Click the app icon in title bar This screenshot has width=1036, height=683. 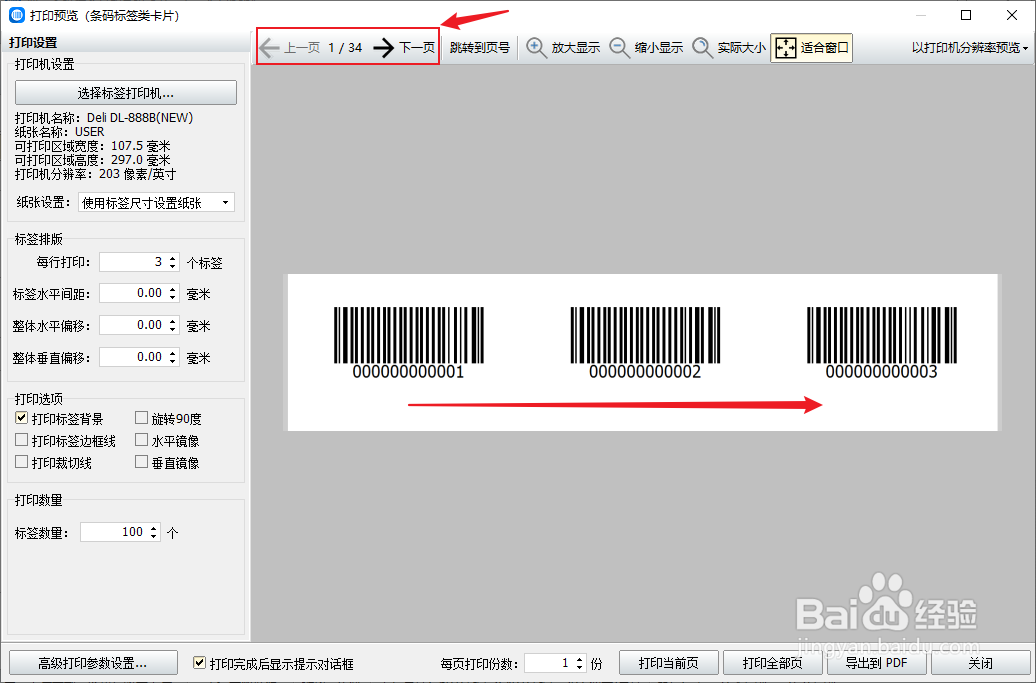(17, 15)
